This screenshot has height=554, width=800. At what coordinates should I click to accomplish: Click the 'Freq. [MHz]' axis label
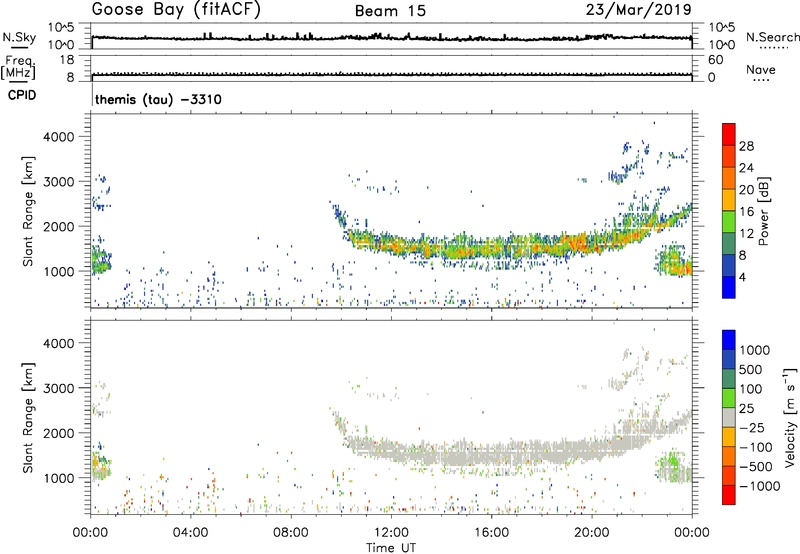click(18, 68)
